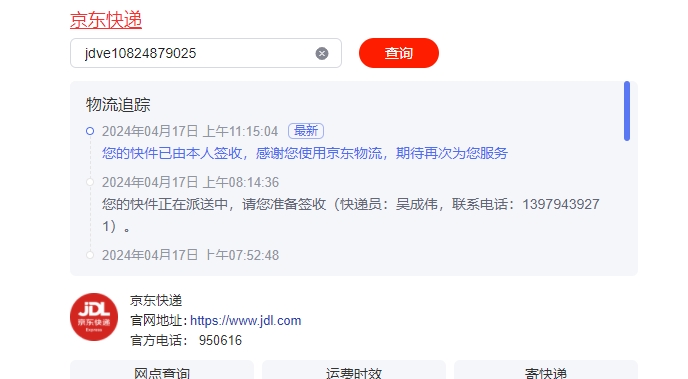Image resolution: width=688 pixels, height=379 pixels.
Task: Open the 网点查询 tab
Action: tap(162, 370)
